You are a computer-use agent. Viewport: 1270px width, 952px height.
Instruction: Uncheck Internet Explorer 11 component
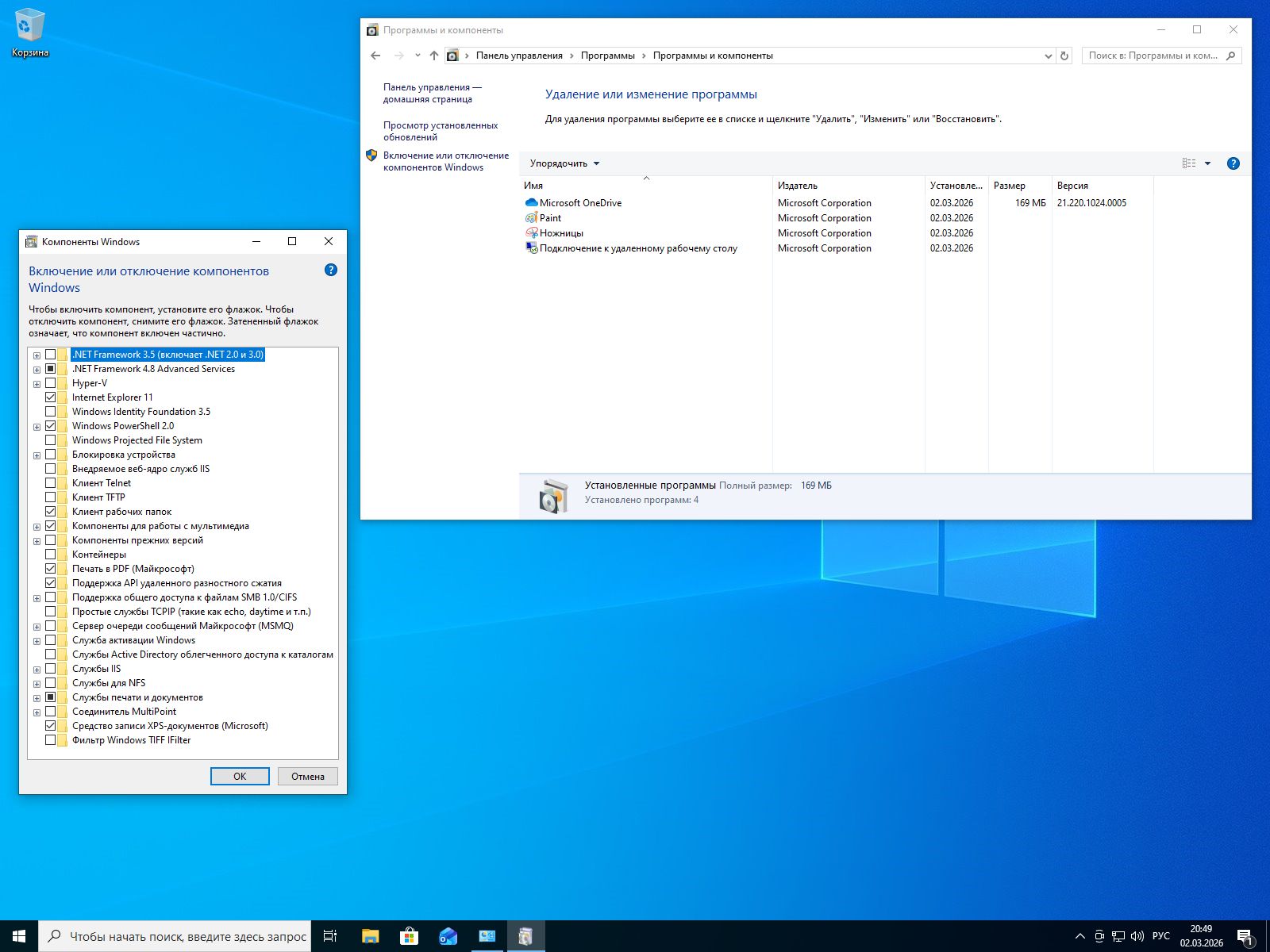[x=52, y=397]
